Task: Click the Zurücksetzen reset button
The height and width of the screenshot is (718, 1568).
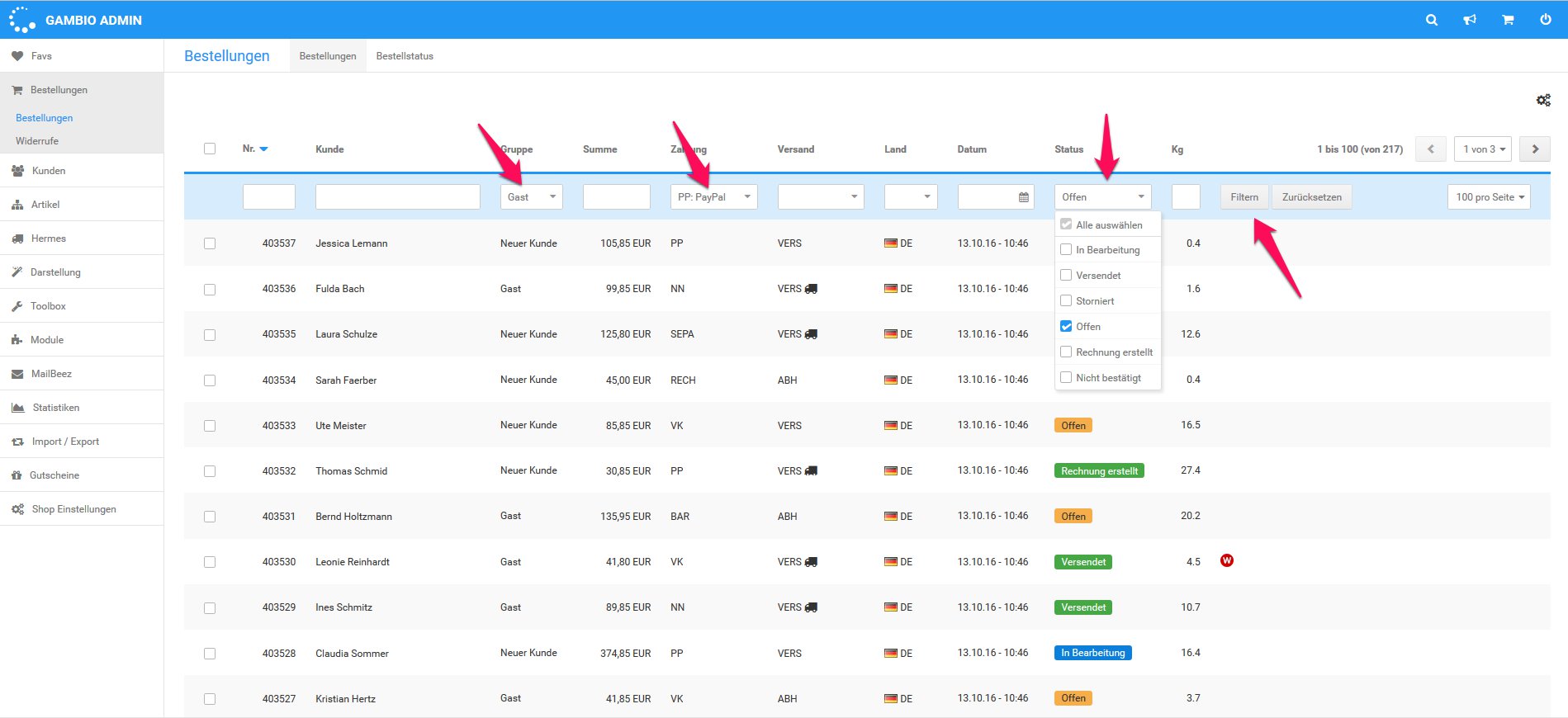Action: [1311, 197]
